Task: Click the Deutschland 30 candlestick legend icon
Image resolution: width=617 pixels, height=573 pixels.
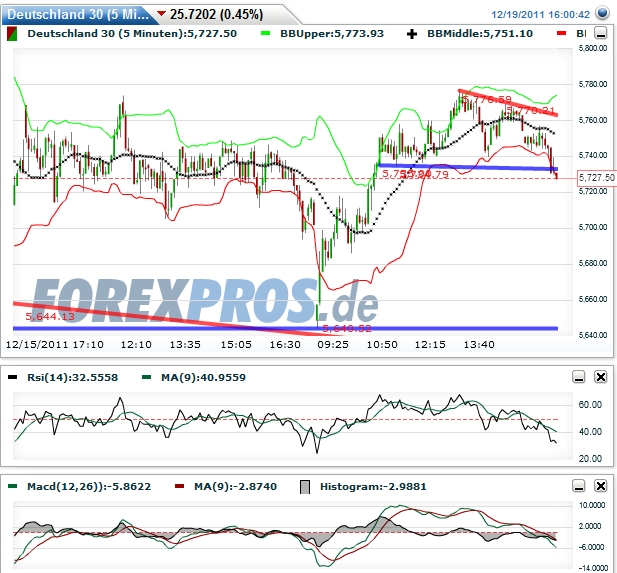Action: [12, 34]
